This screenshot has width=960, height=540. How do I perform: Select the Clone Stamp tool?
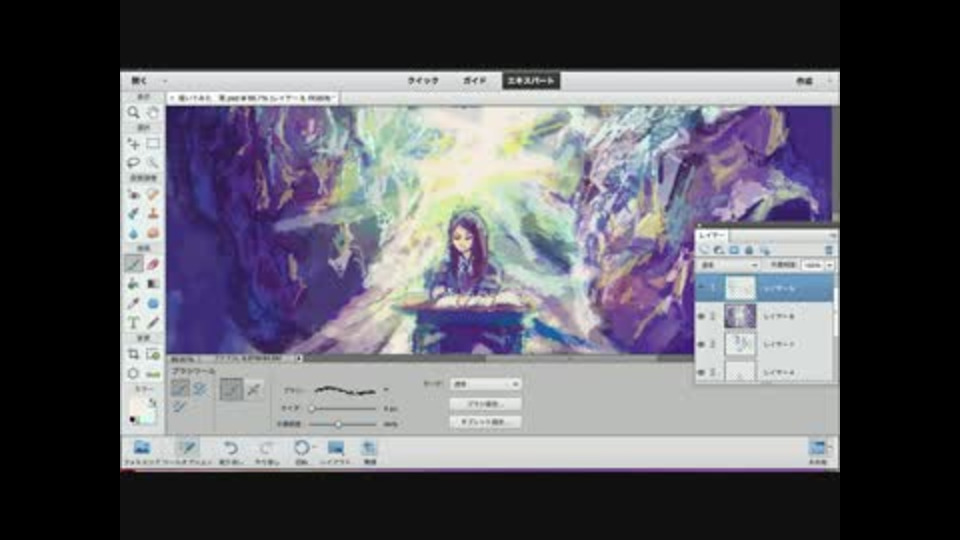(152, 214)
